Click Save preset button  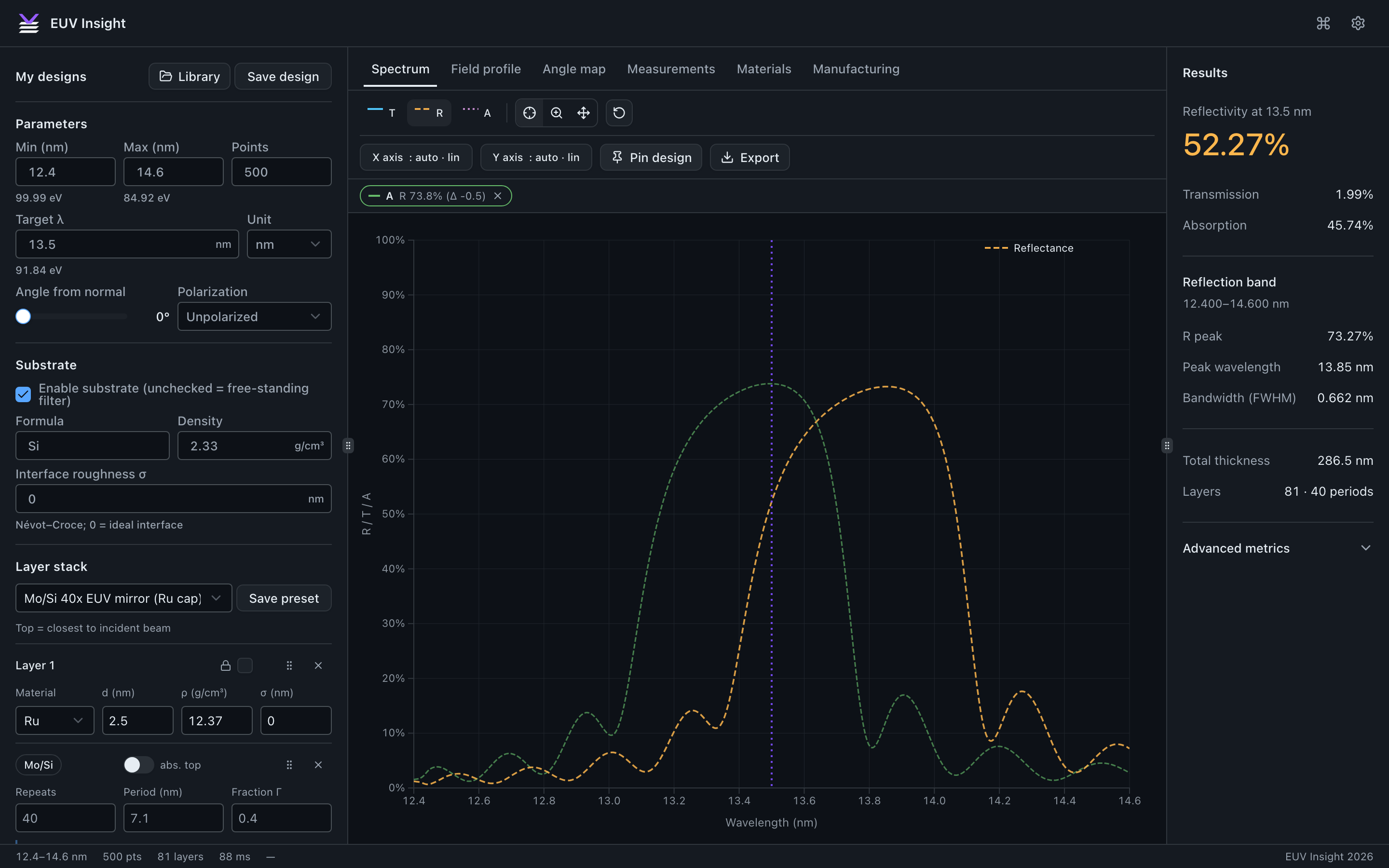pos(284,598)
